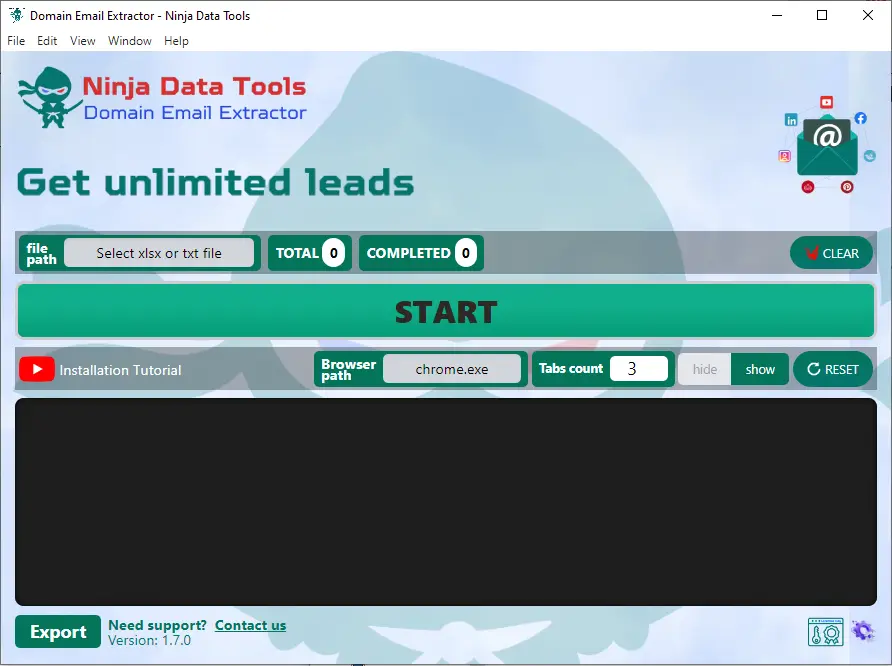Click the YouTube Installation Tutorial icon
This screenshot has height=666, width=892.
(x=37, y=370)
